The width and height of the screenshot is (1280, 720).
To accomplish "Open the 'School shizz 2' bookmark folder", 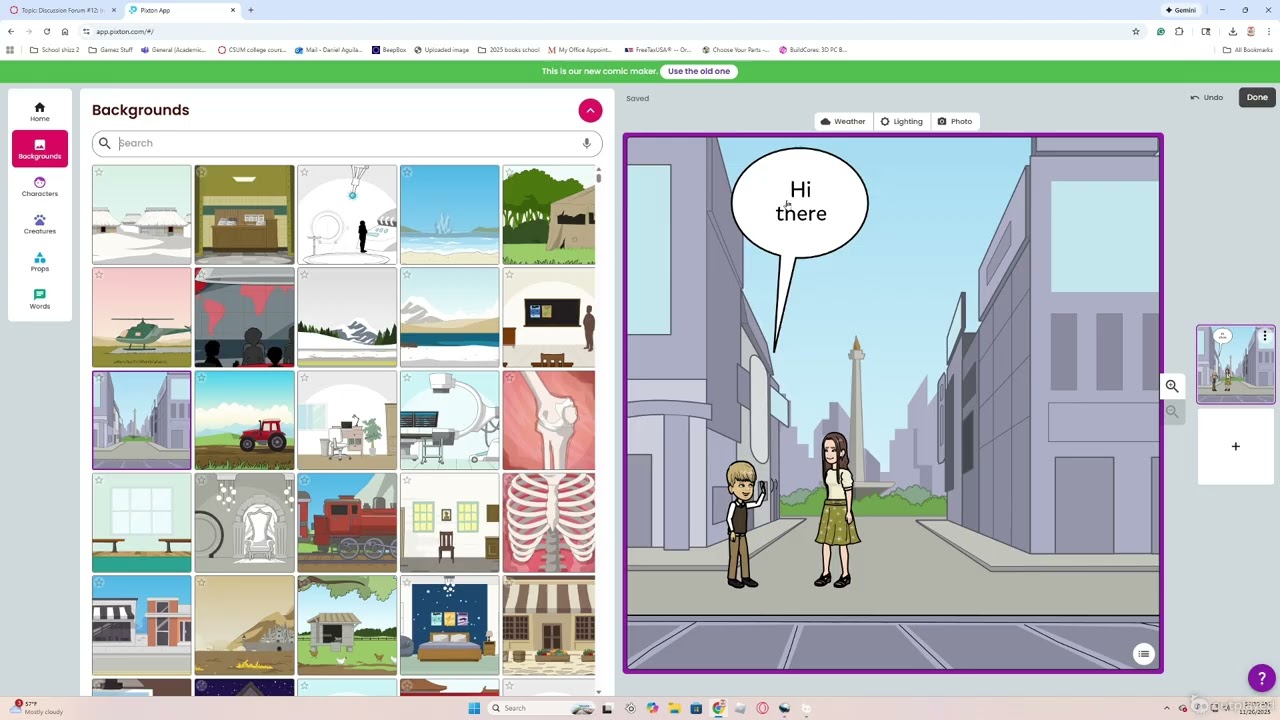I will point(55,50).
